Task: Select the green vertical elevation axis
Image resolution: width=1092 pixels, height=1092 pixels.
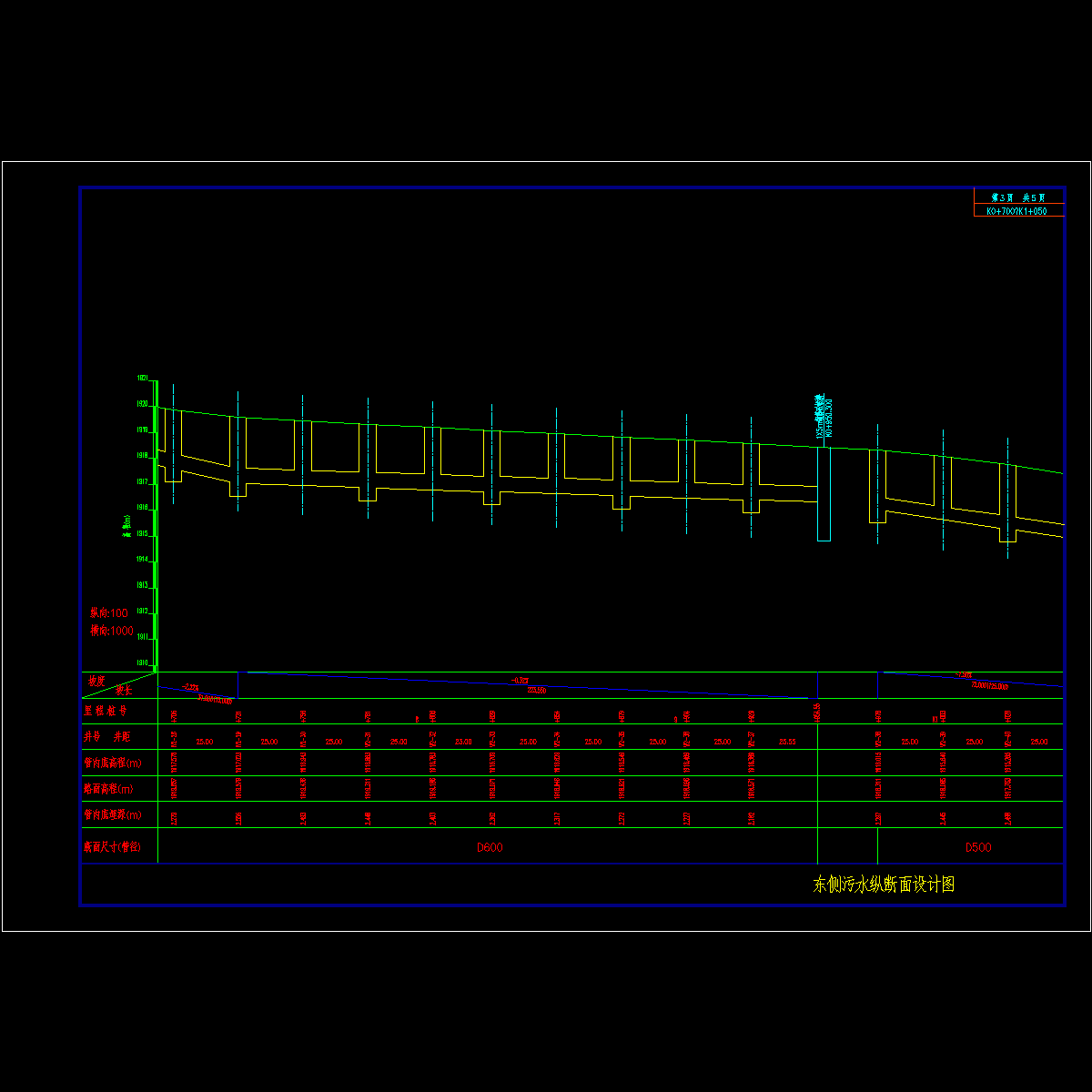Action: pyautogui.click(x=157, y=526)
